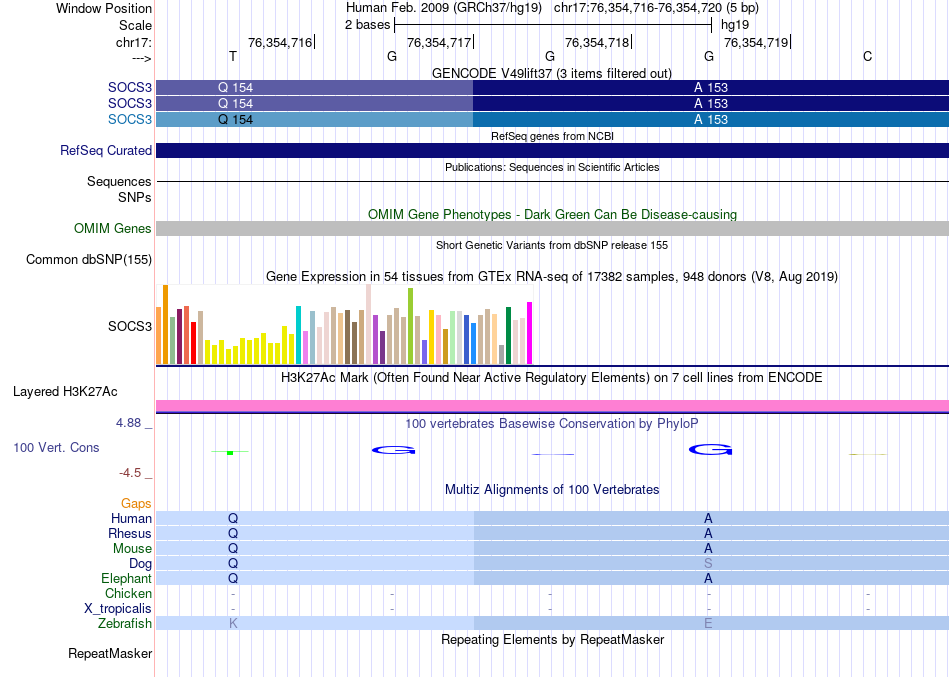Click the Dog species label

140,564
